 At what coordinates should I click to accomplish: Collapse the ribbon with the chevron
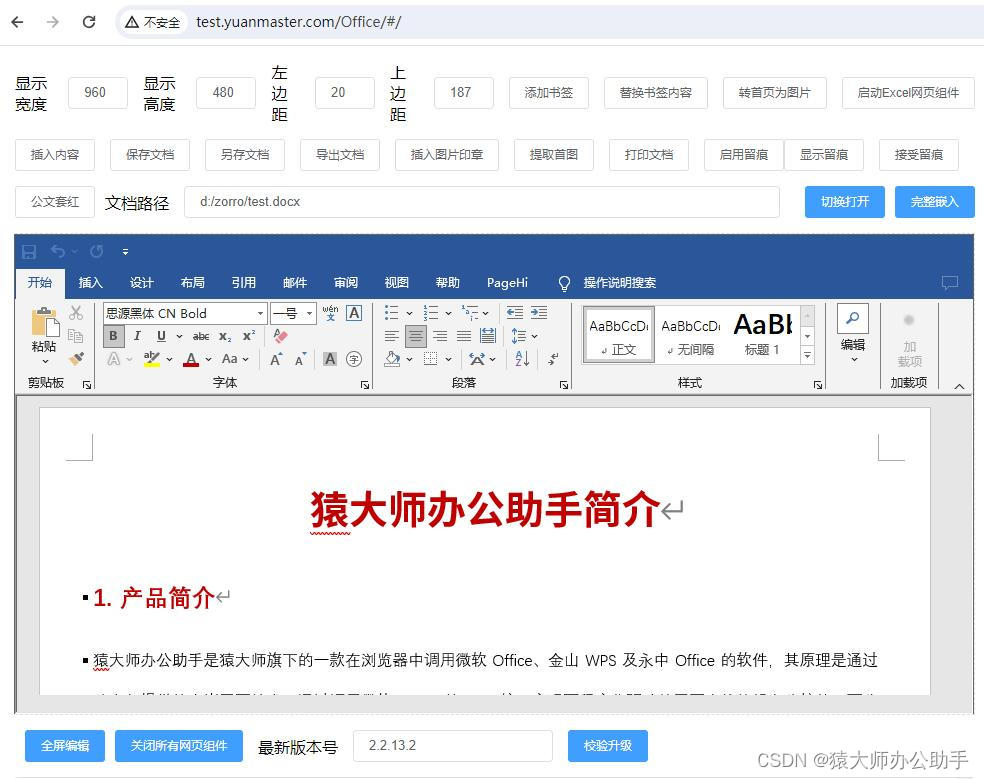(x=959, y=387)
